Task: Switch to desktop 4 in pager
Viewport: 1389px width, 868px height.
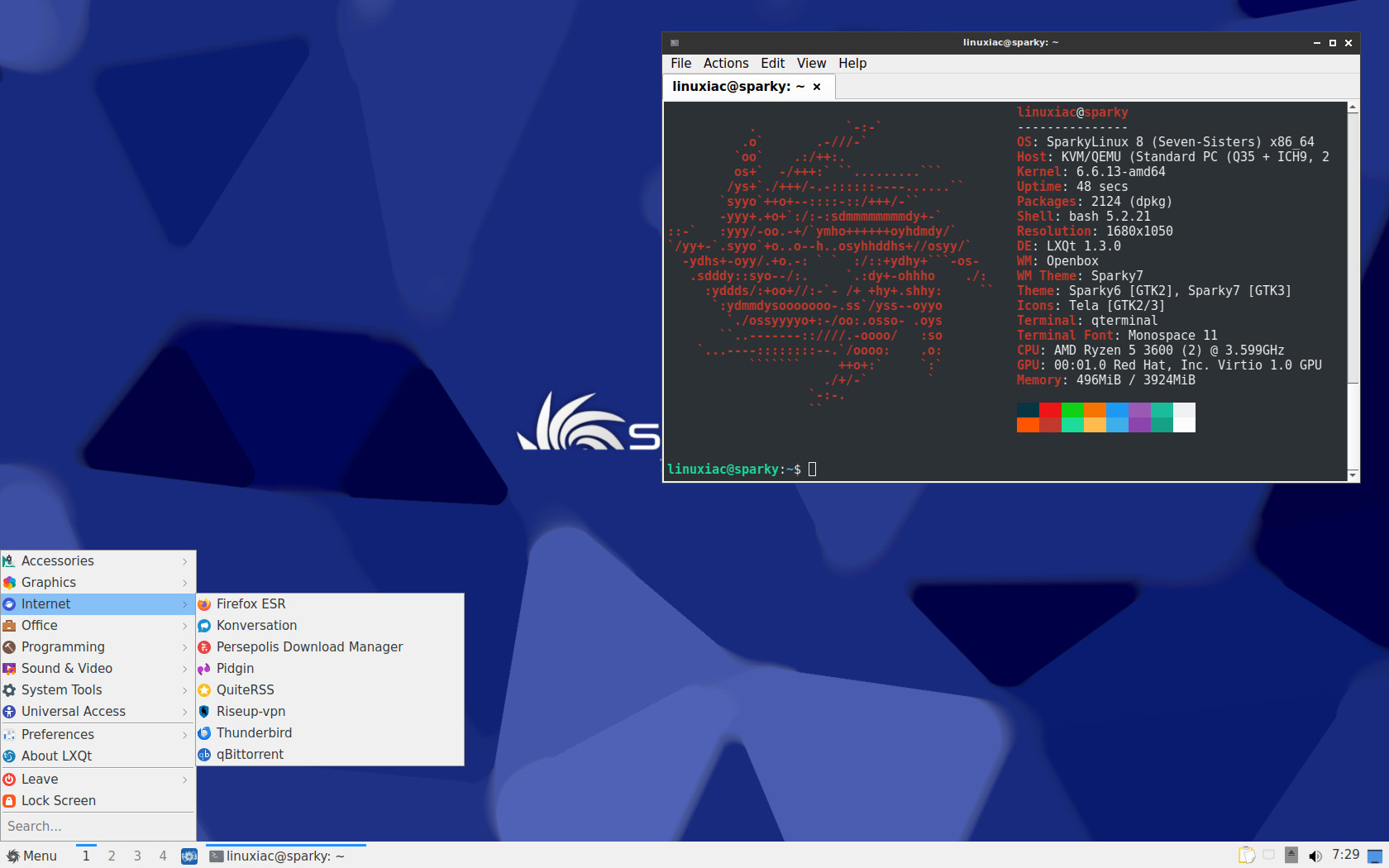Action: coord(163,856)
